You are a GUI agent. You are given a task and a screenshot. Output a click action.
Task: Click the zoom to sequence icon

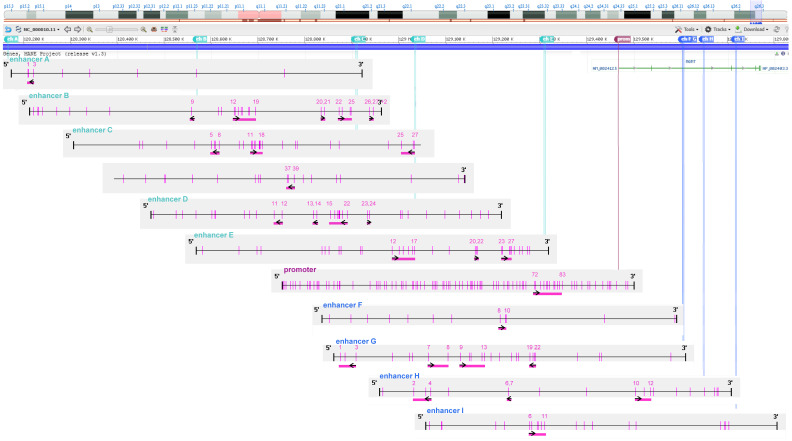tap(154, 29)
